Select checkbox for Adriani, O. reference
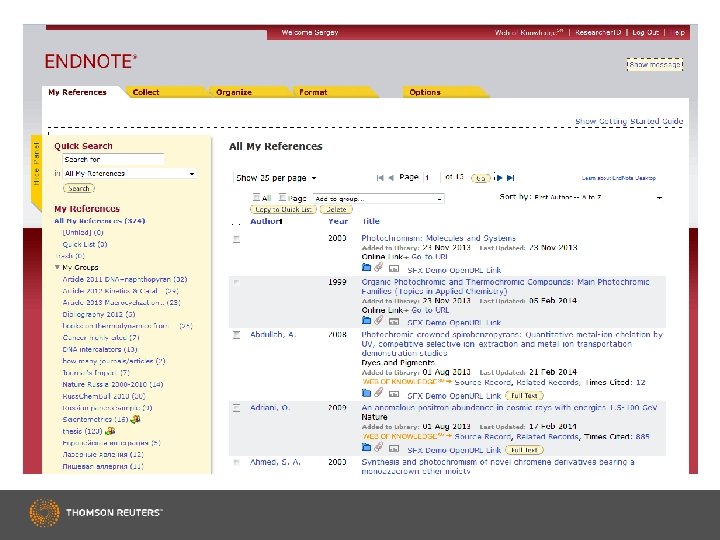 pyautogui.click(x=236, y=408)
